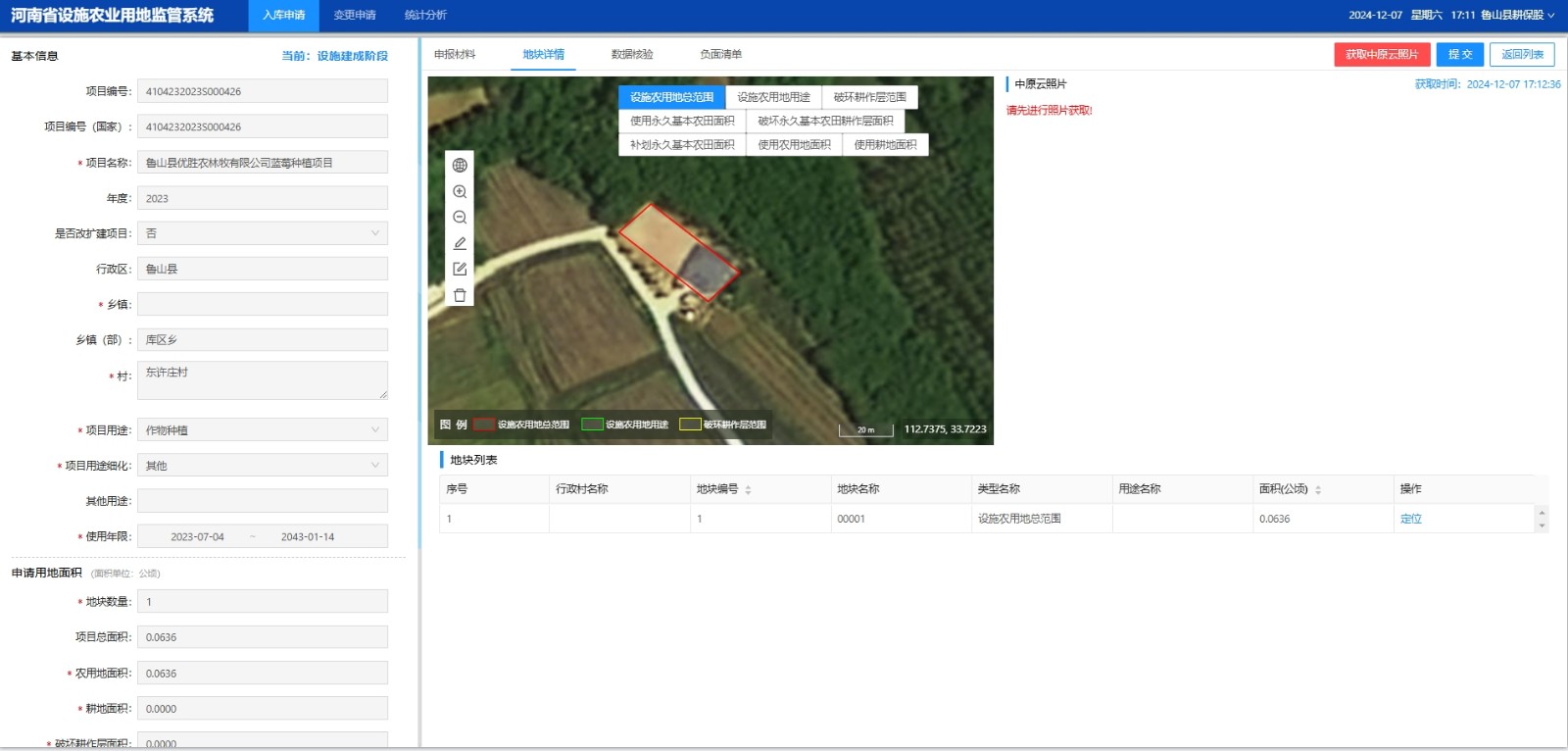Click the 乡镇(部) field 库区乡

(263, 340)
